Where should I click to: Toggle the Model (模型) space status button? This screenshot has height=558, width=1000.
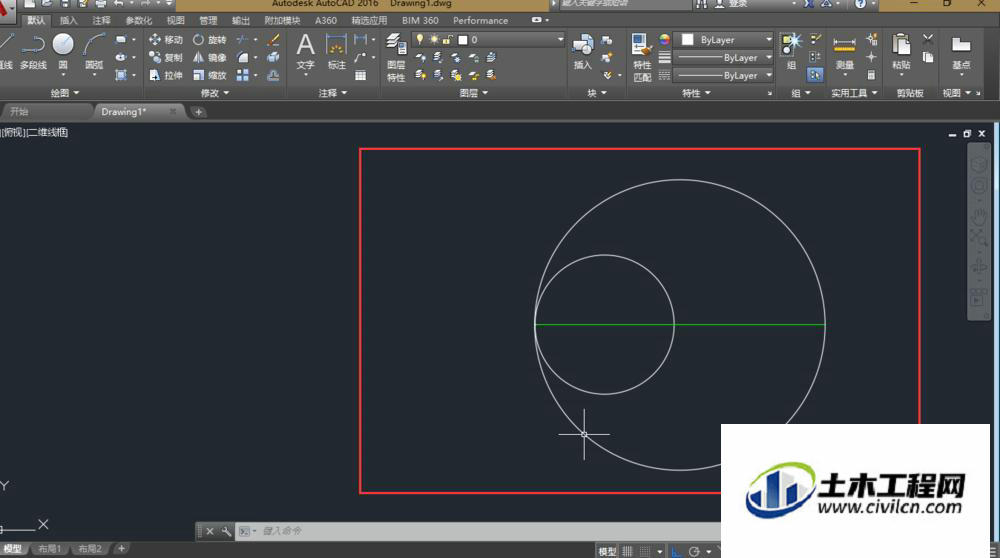(x=607, y=552)
